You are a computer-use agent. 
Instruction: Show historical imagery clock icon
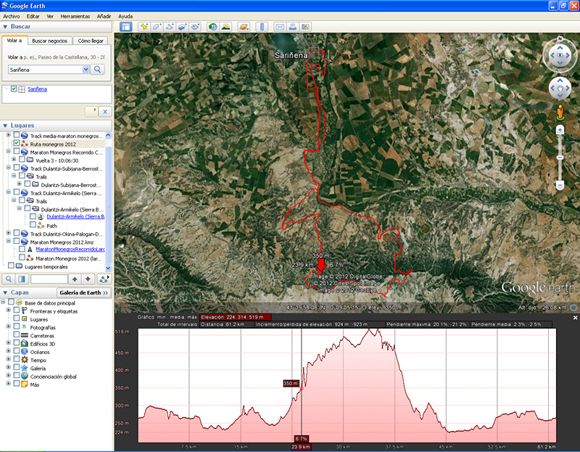[x=213, y=27]
